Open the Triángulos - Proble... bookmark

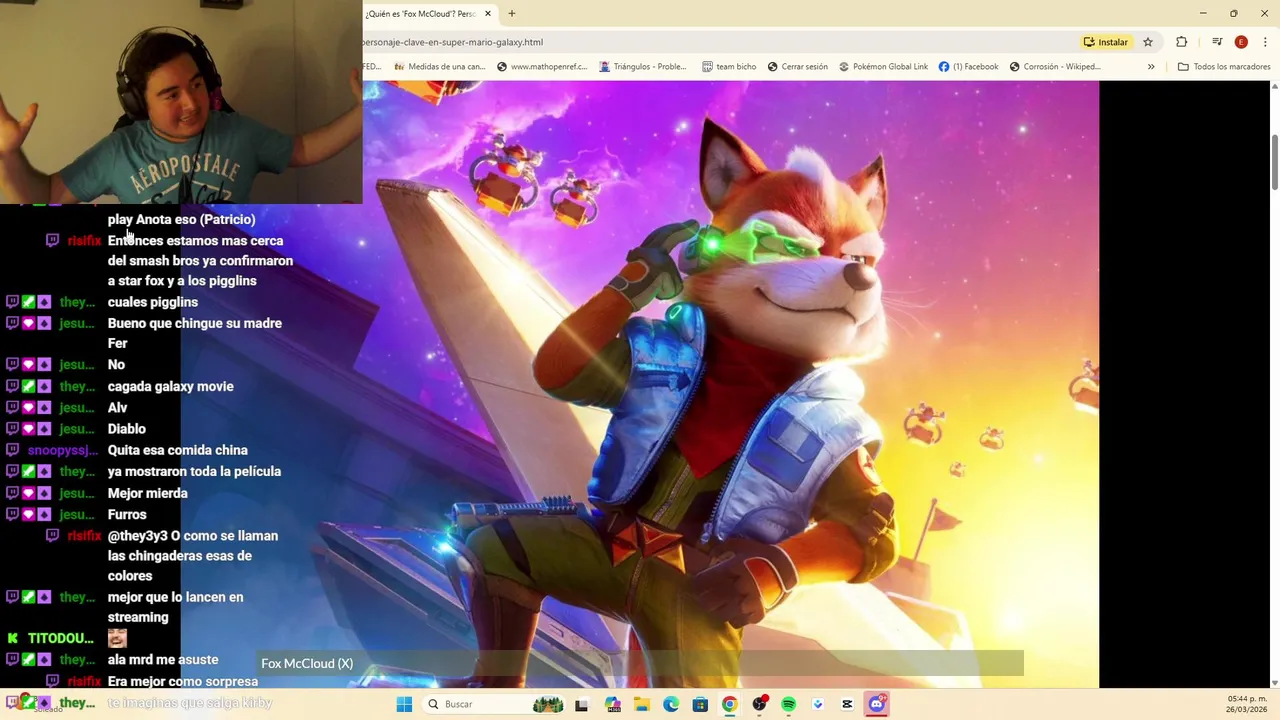pos(643,67)
